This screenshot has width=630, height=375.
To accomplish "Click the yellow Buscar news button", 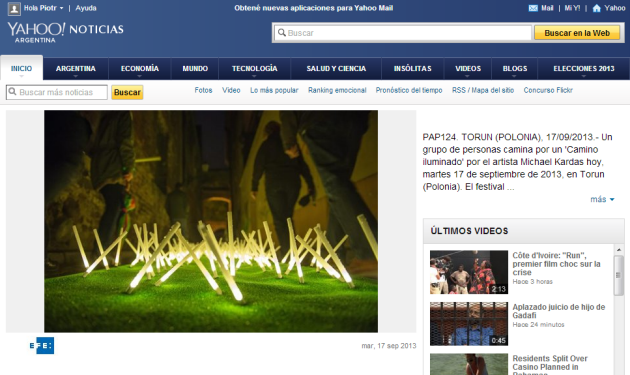I will tap(127, 92).
